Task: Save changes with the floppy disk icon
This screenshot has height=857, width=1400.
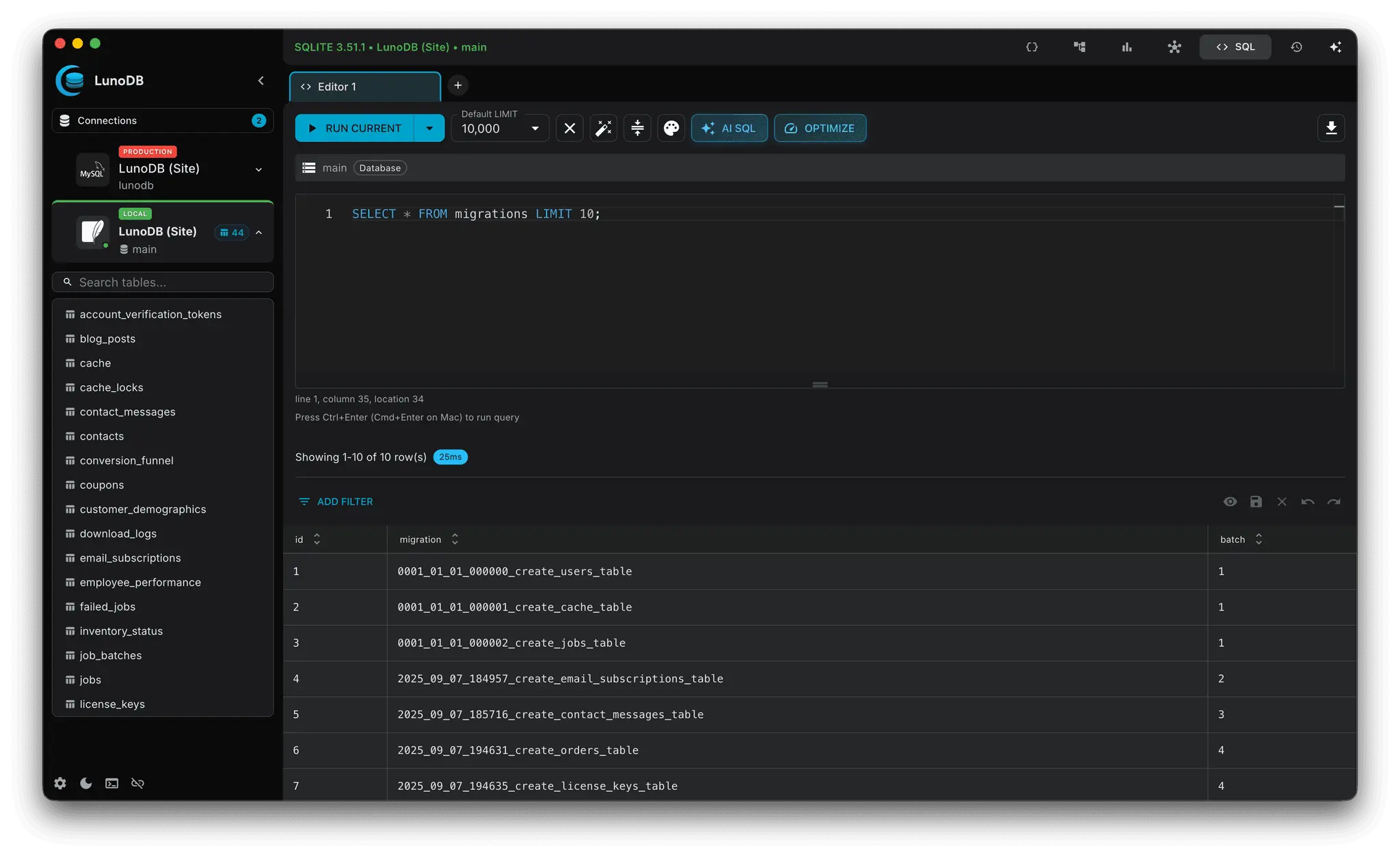Action: tap(1256, 502)
